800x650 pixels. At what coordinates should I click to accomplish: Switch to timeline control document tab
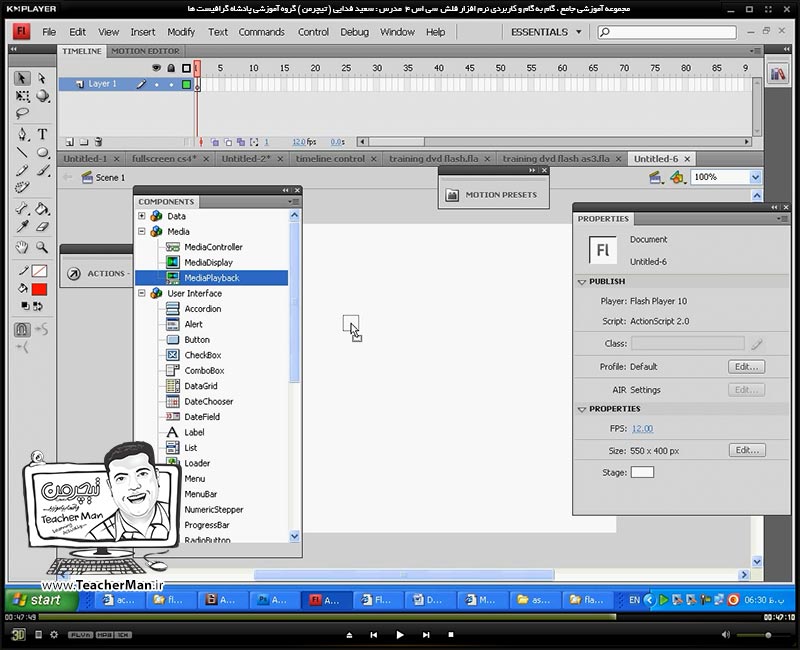point(330,159)
